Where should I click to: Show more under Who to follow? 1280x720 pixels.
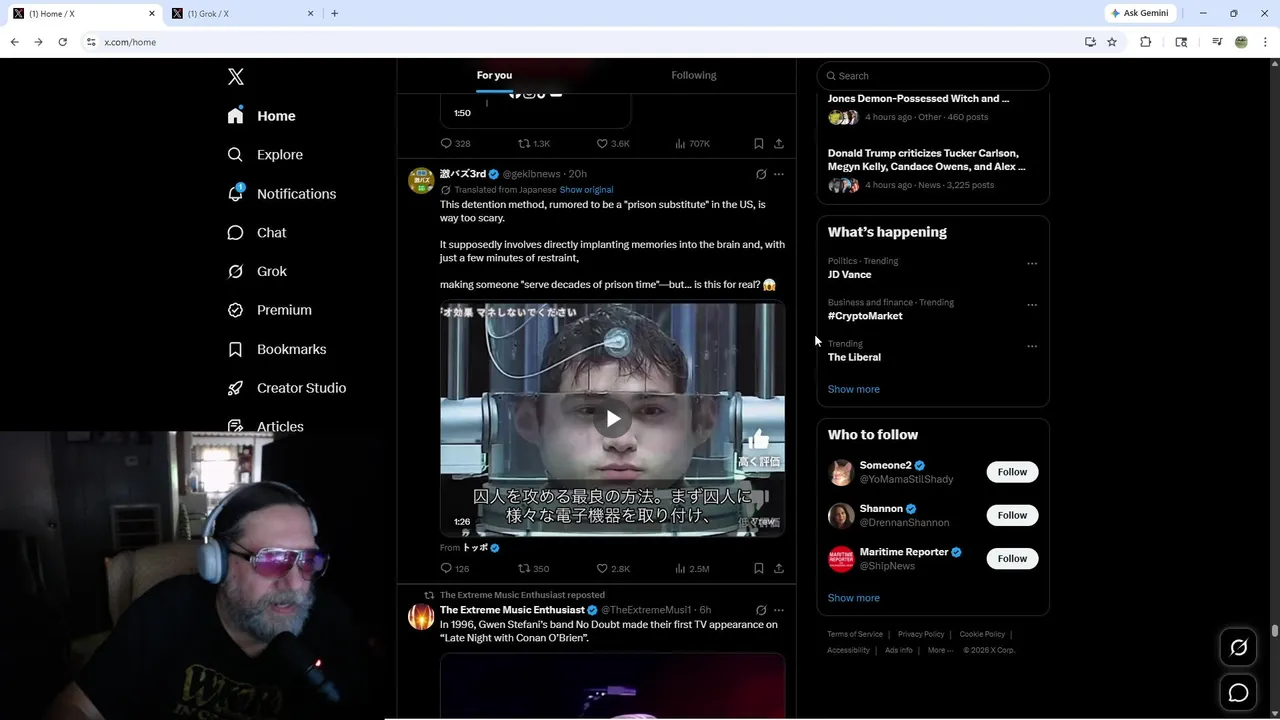pos(854,598)
